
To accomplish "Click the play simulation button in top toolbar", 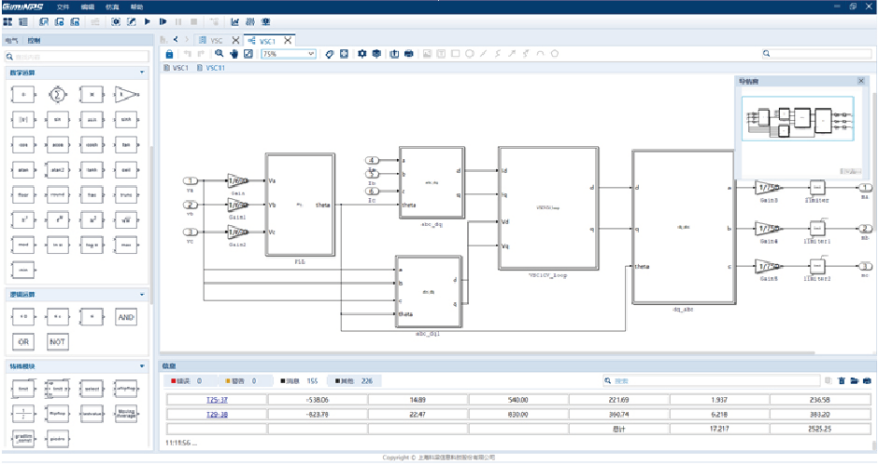I will [148, 21].
